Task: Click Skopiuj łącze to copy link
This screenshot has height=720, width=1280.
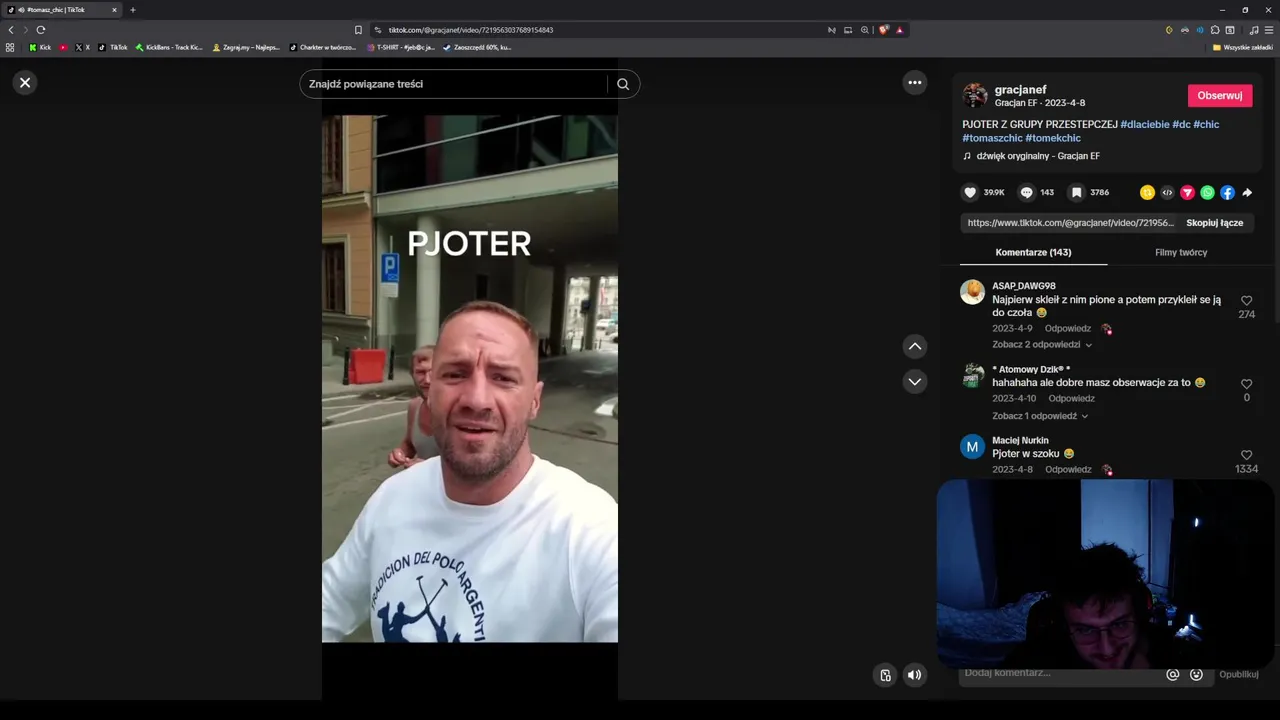Action: (x=1214, y=223)
